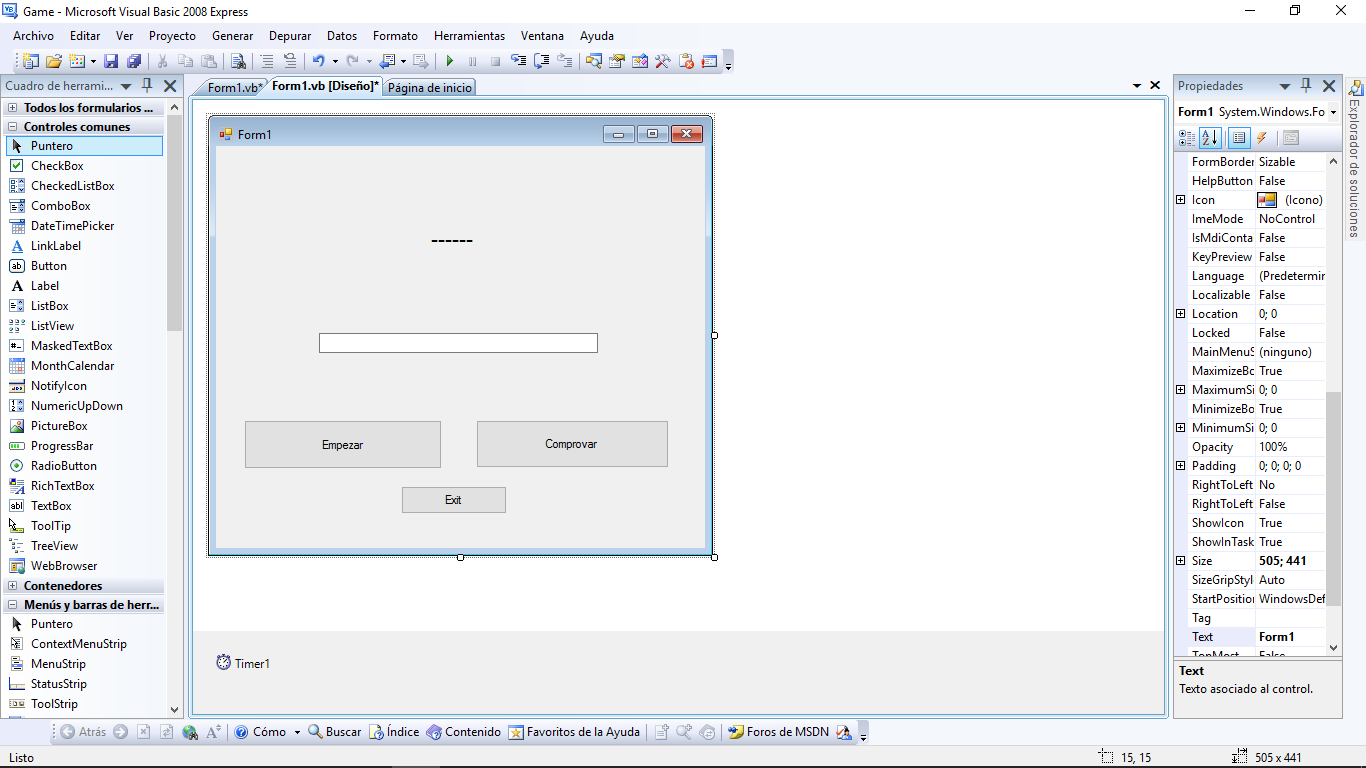This screenshot has height=768, width=1366.
Task: Click the Opacity value 100%
Action: [x=1291, y=447]
